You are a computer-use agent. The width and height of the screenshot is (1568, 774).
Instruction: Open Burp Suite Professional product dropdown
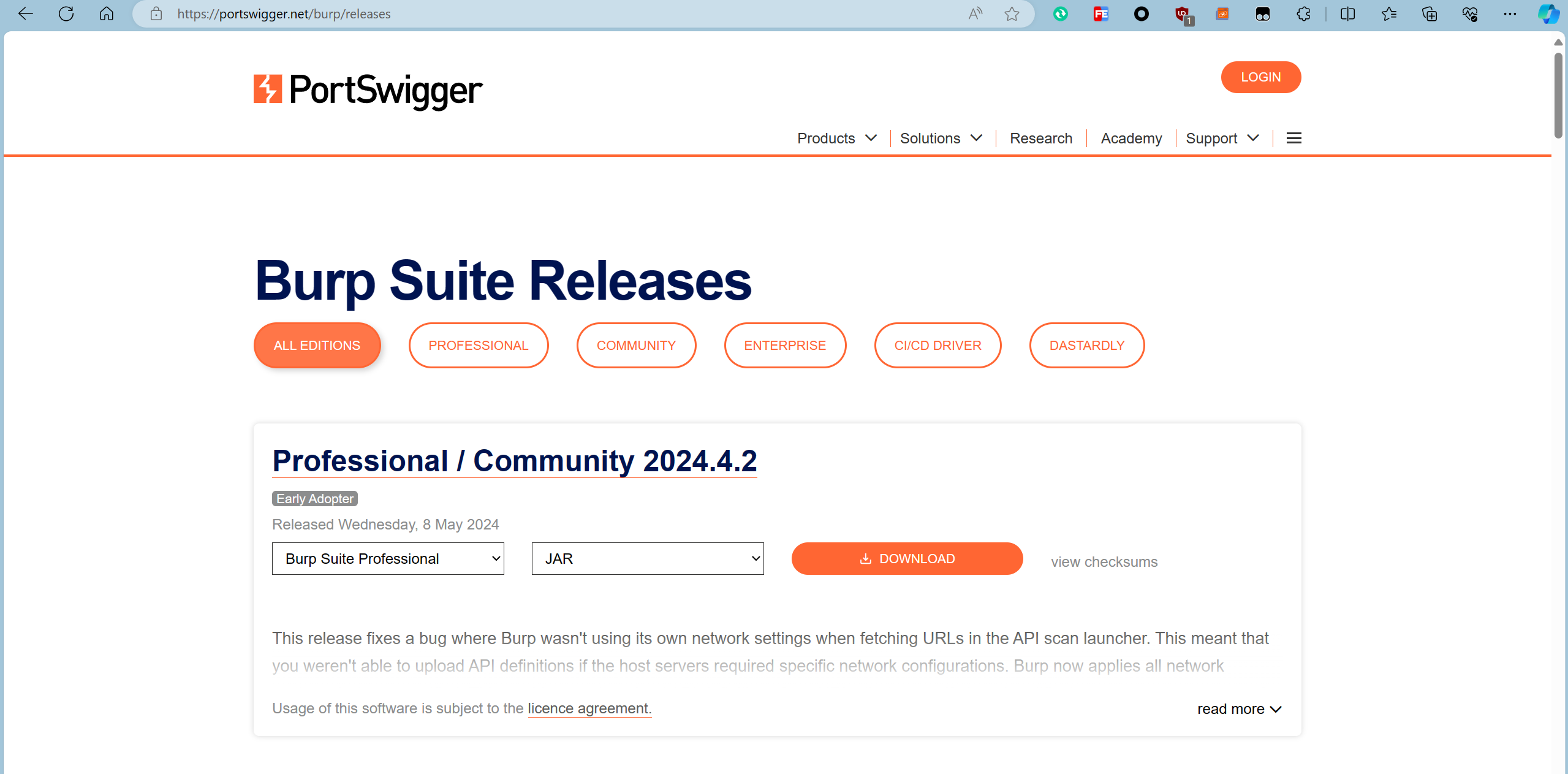pyautogui.click(x=388, y=559)
